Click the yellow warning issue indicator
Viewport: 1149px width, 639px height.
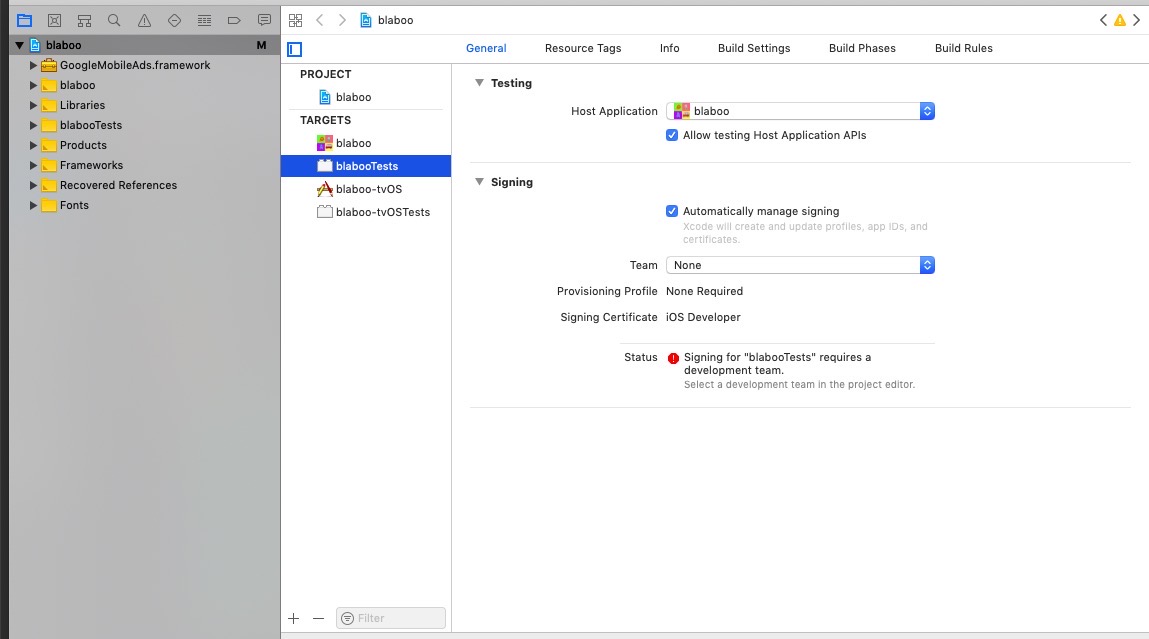point(1120,21)
